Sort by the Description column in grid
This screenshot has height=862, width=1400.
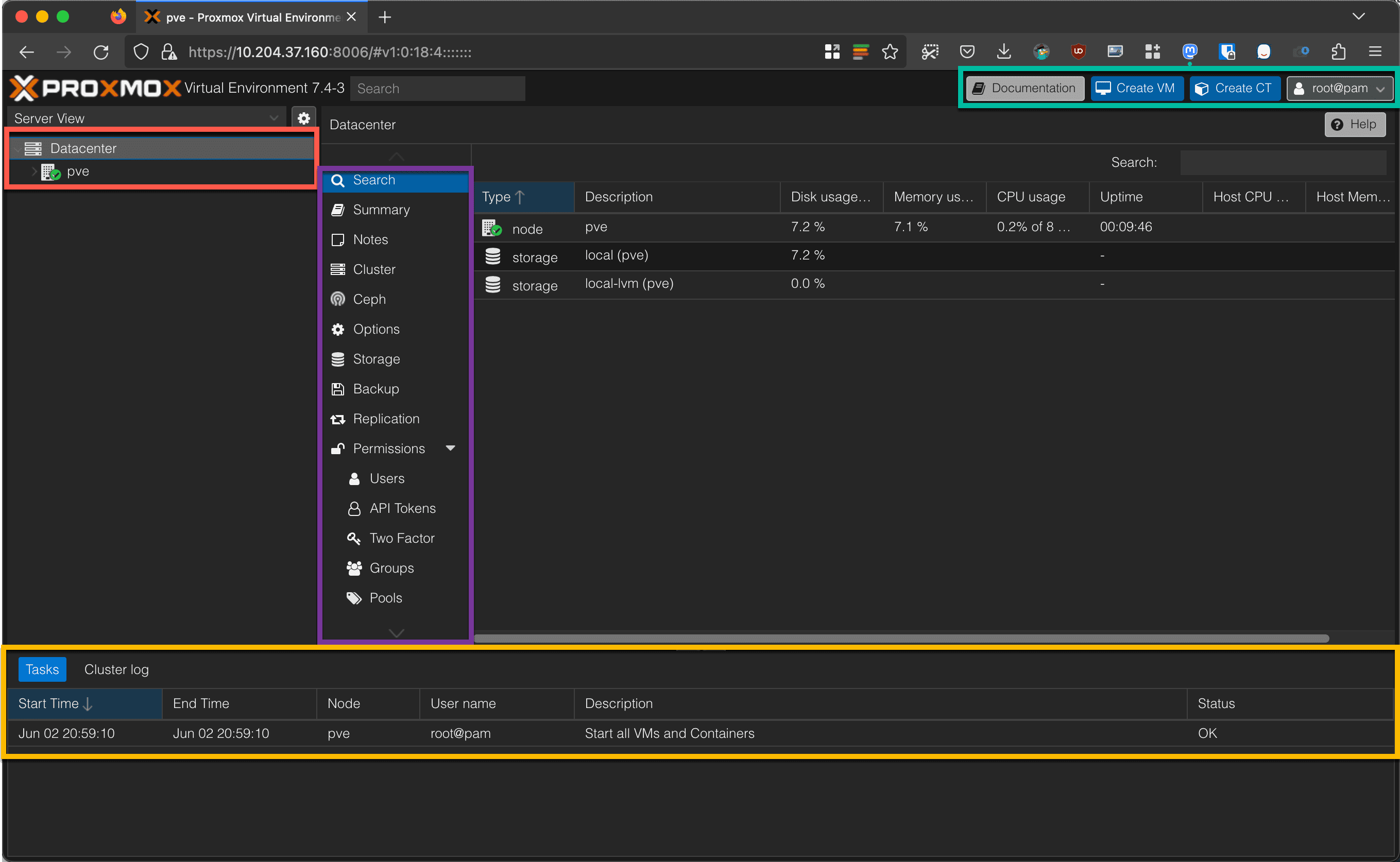(x=677, y=197)
